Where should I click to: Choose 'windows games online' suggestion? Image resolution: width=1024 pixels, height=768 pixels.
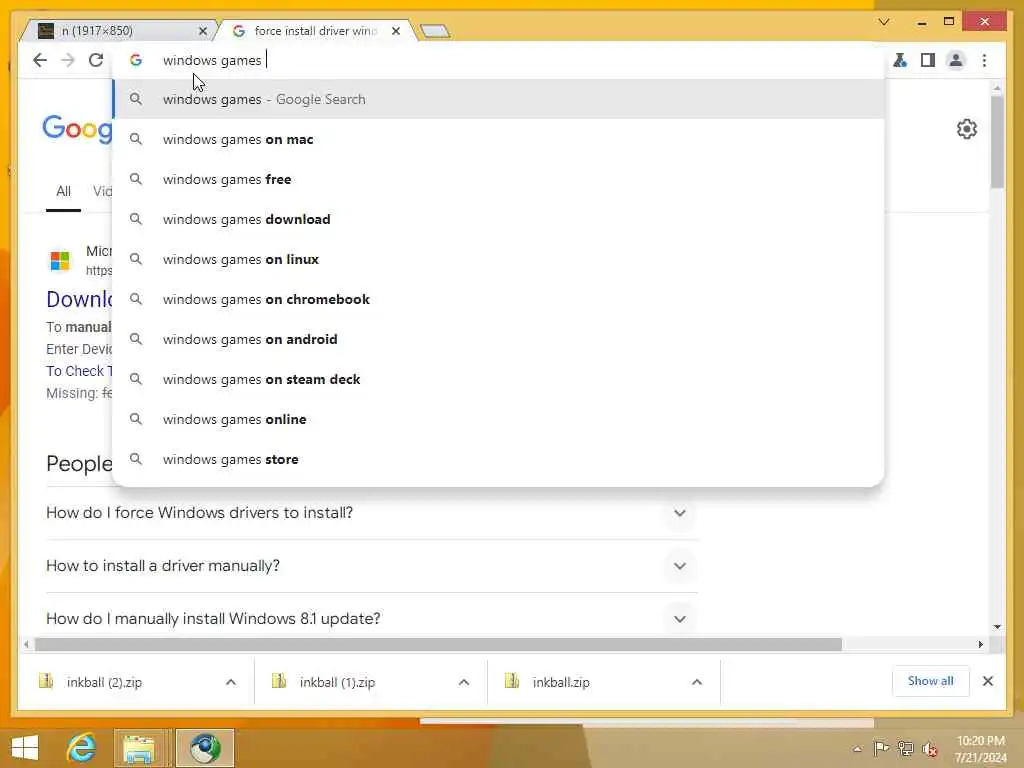(x=499, y=419)
